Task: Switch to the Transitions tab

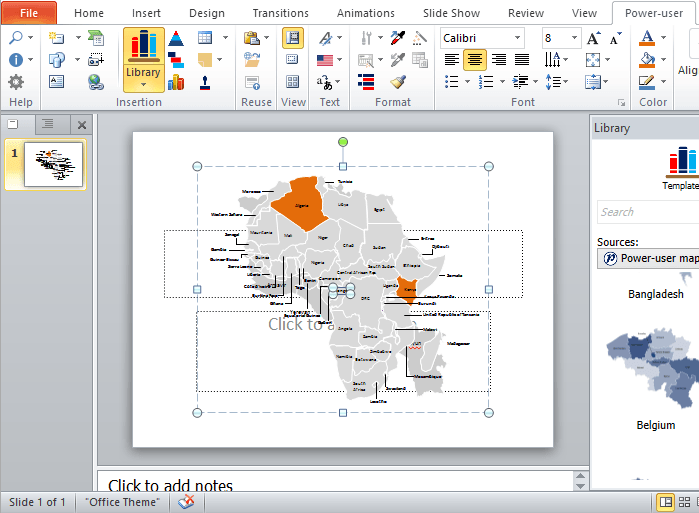Action: pos(280,13)
